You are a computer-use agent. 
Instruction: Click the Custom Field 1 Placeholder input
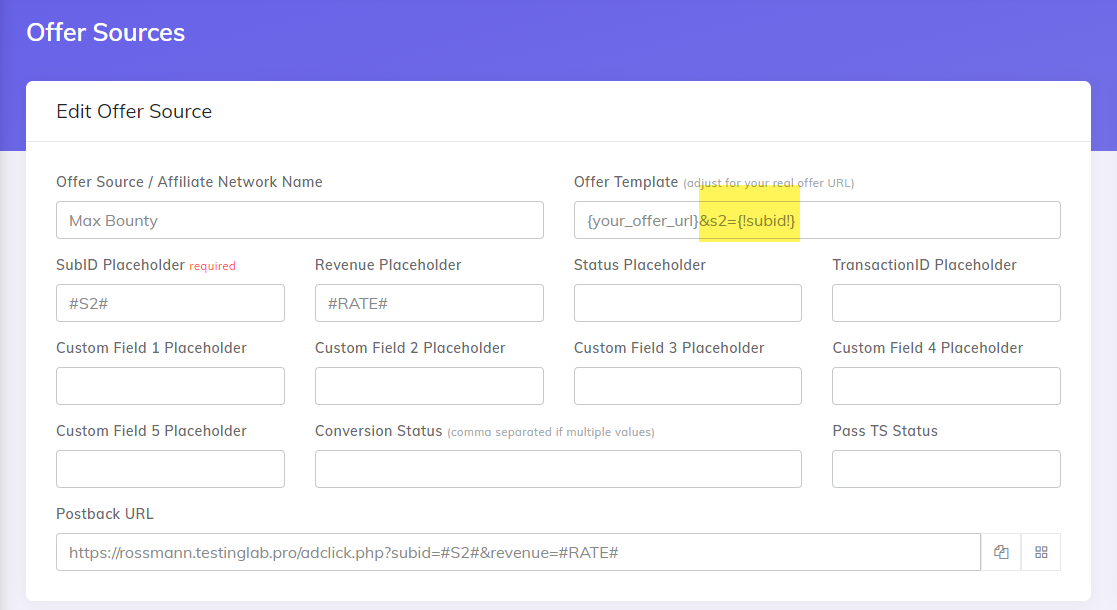170,385
